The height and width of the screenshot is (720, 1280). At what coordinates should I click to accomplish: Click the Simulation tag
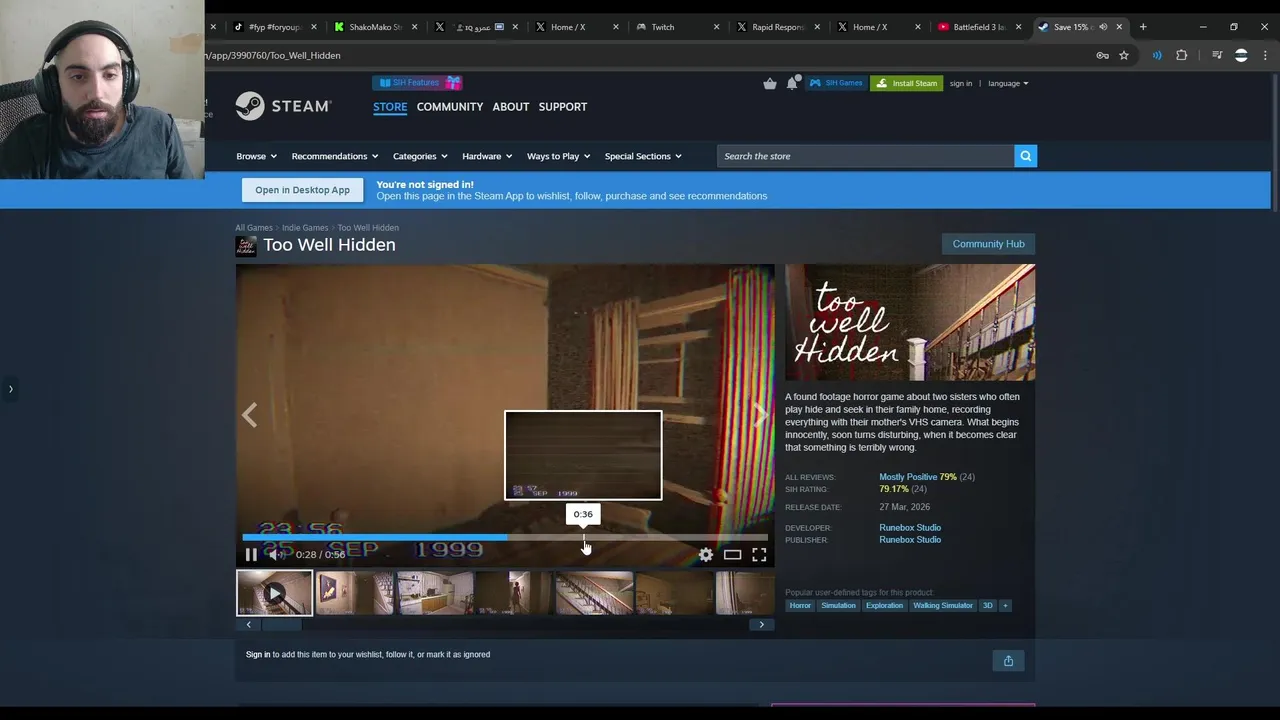pyautogui.click(x=838, y=605)
